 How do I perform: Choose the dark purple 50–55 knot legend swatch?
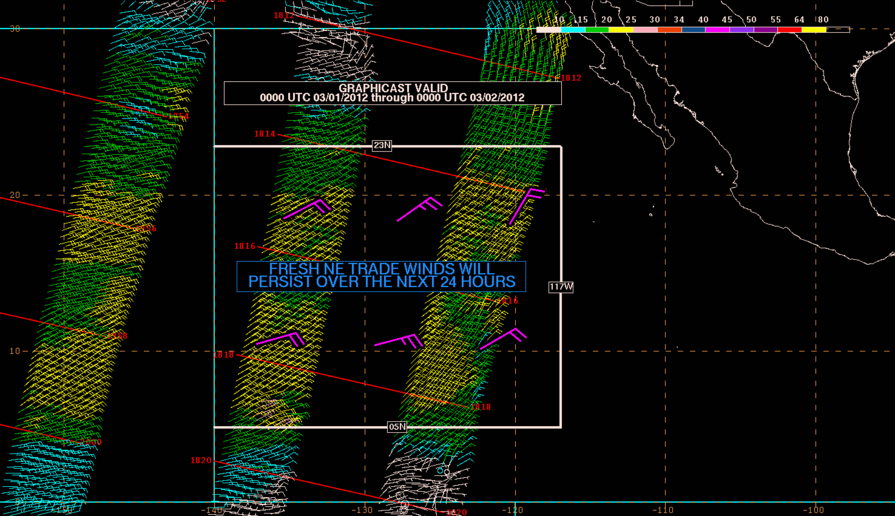pyautogui.click(x=765, y=30)
